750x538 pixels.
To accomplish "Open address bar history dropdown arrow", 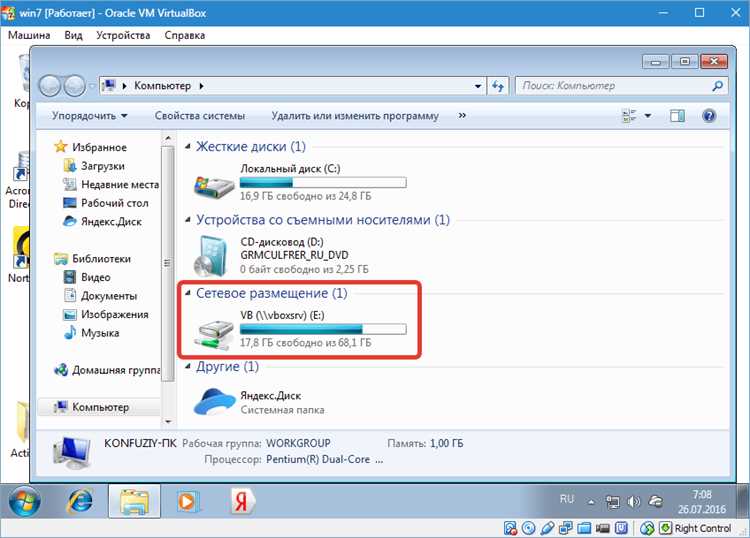I will coord(477,86).
